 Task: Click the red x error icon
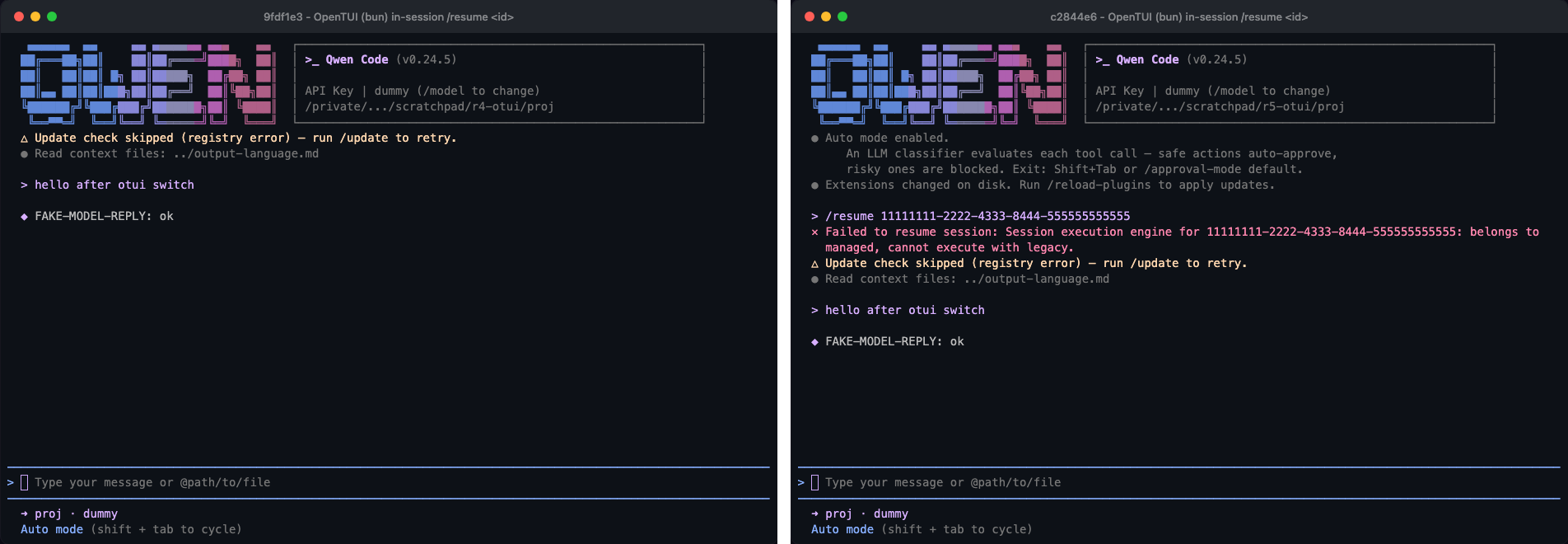pos(814,232)
